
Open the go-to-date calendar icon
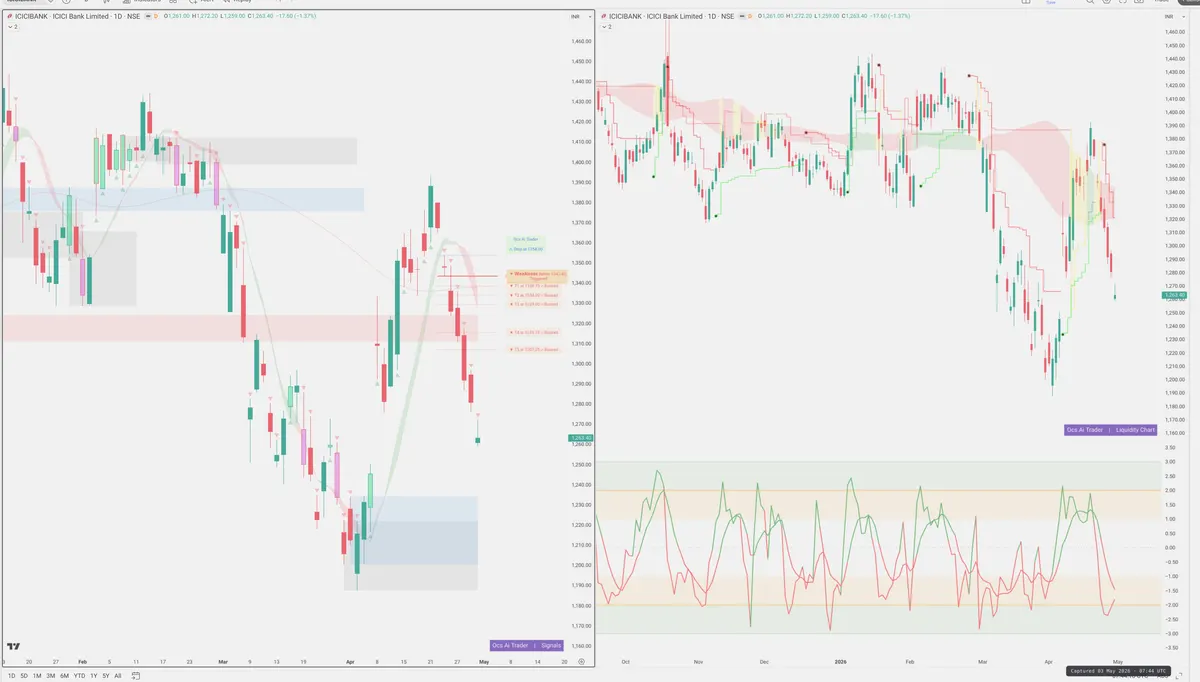(135, 676)
